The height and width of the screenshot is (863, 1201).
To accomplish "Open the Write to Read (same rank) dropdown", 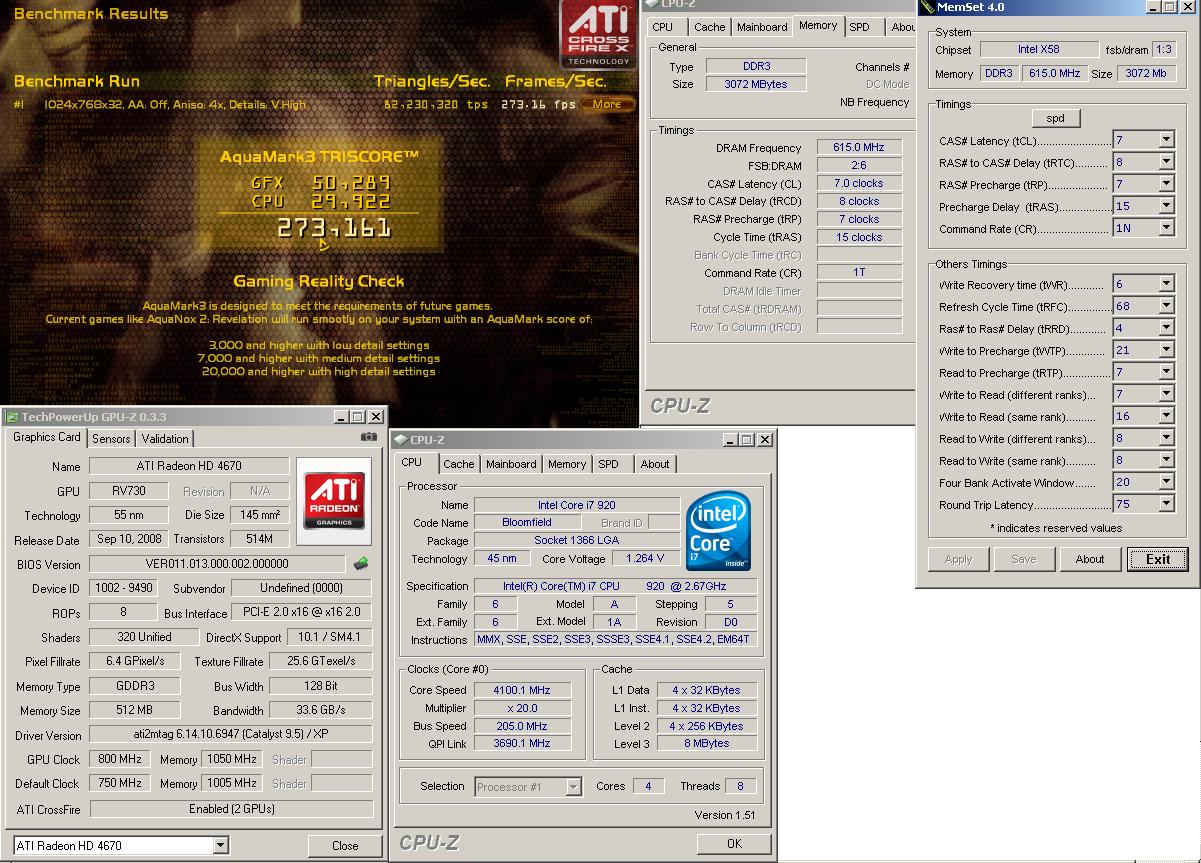I will 1166,416.
